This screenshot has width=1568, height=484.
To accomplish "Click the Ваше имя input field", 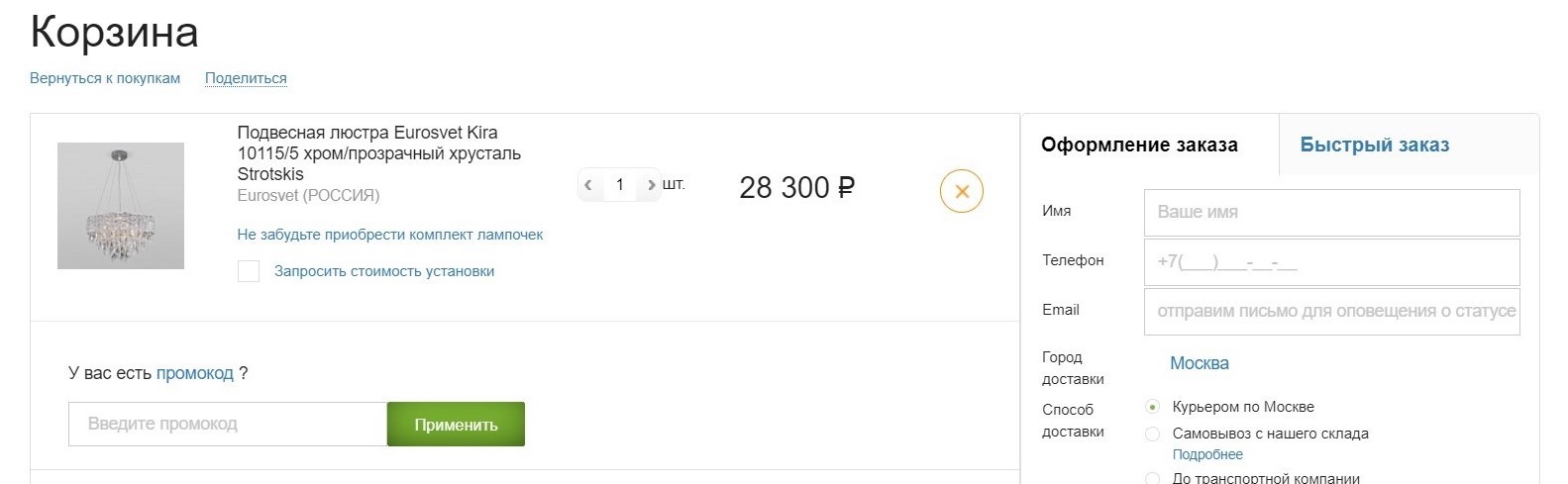I will (x=1331, y=212).
